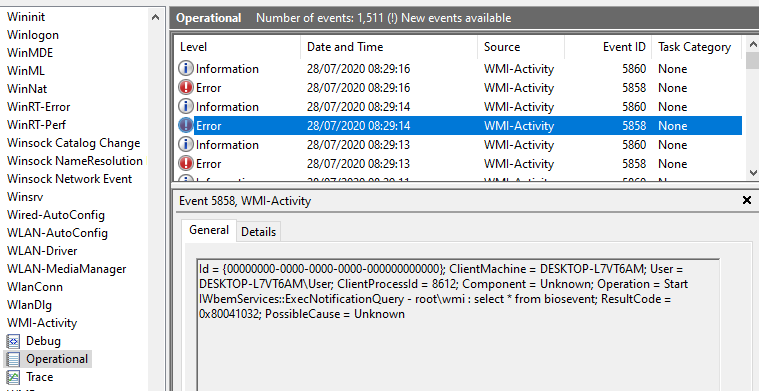Select the Winsock Catalog Change node
The image size is (759, 391).
[73, 143]
